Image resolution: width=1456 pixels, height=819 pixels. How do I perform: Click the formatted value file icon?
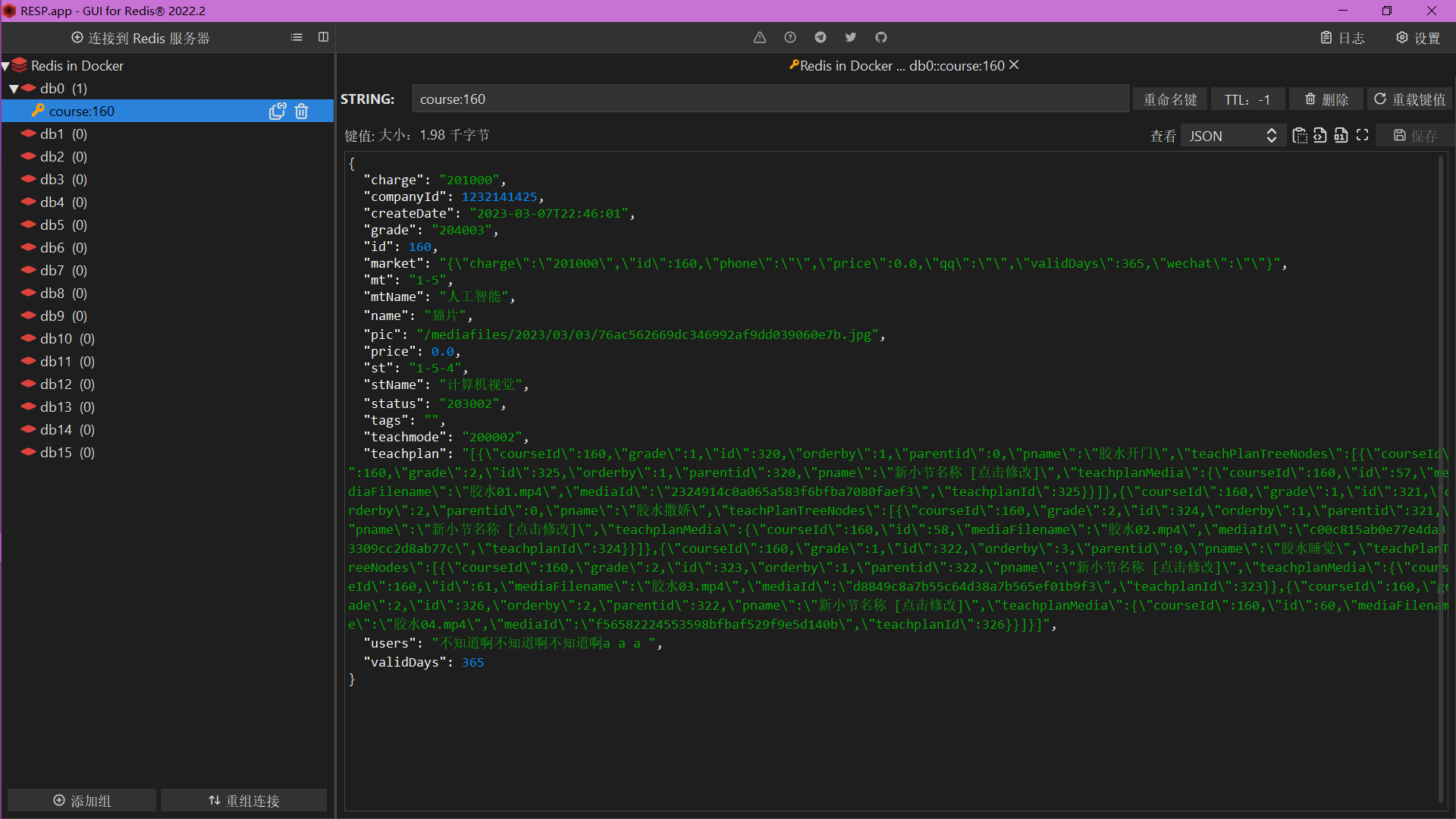tap(1320, 135)
